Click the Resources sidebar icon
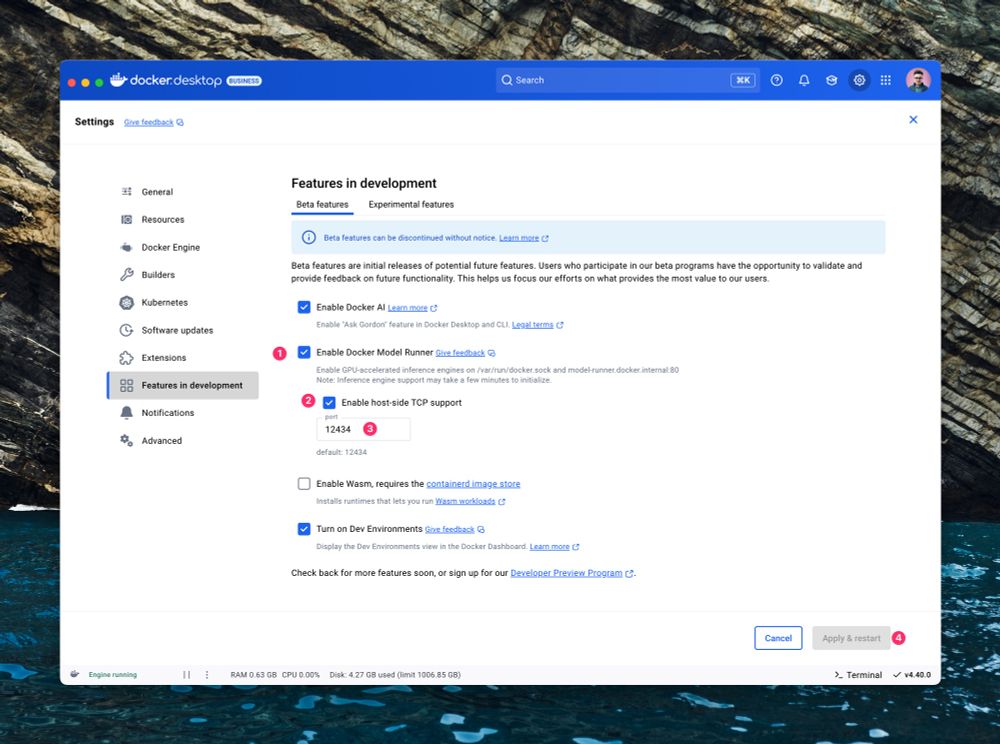 (127, 219)
